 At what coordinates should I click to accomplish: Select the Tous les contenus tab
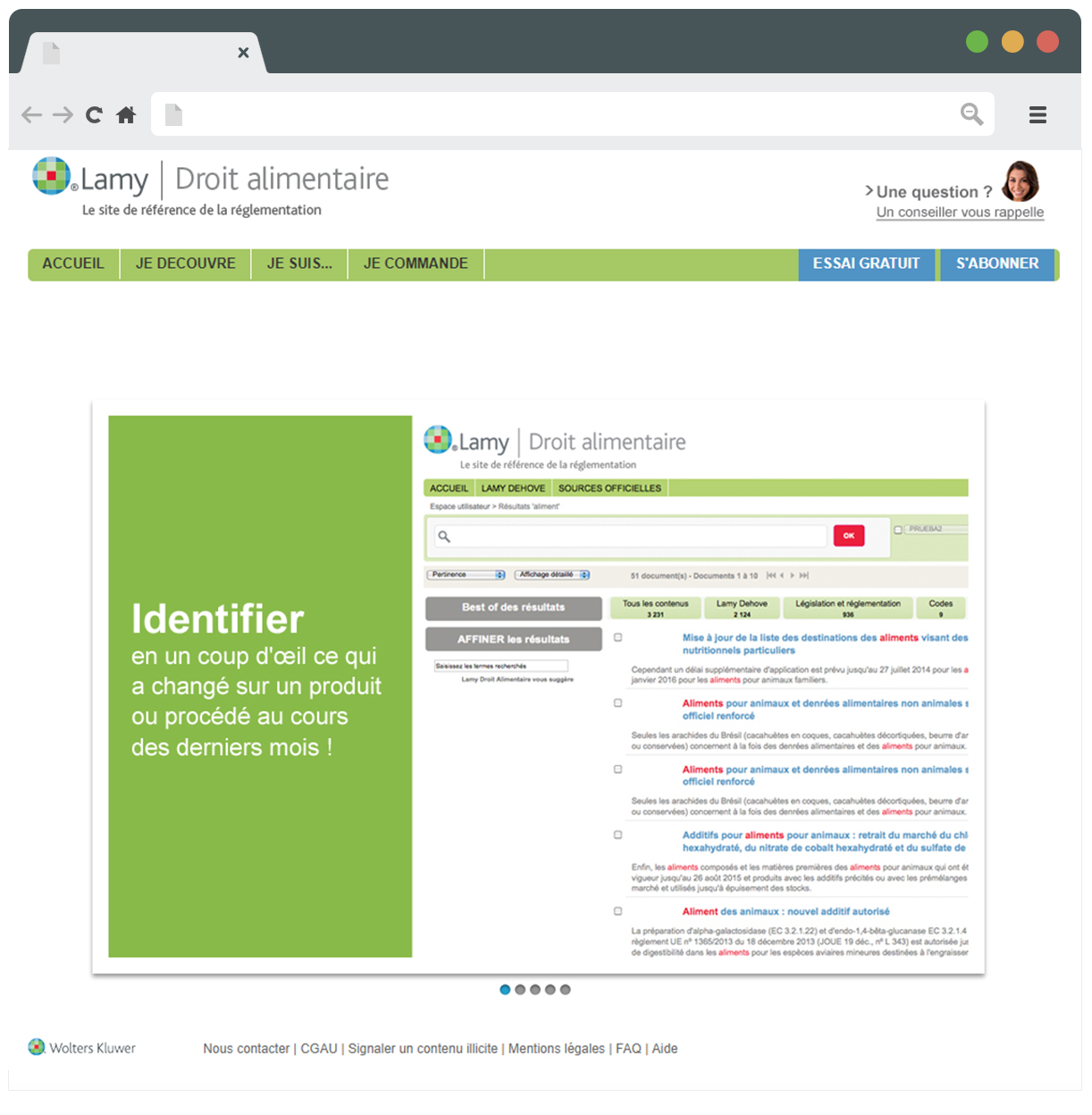pos(655,608)
